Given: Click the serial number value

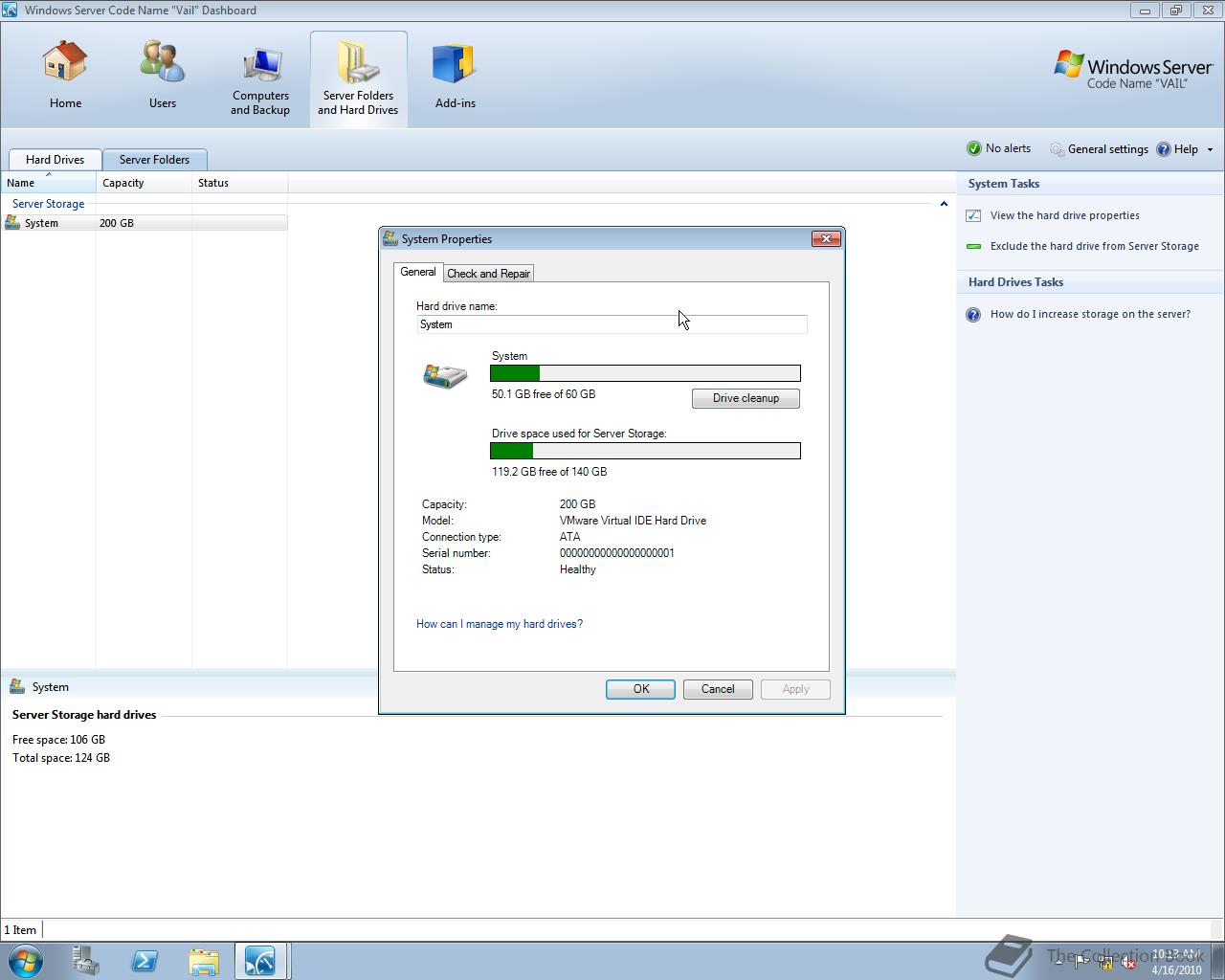Looking at the screenshot, I should click(617, 553).
